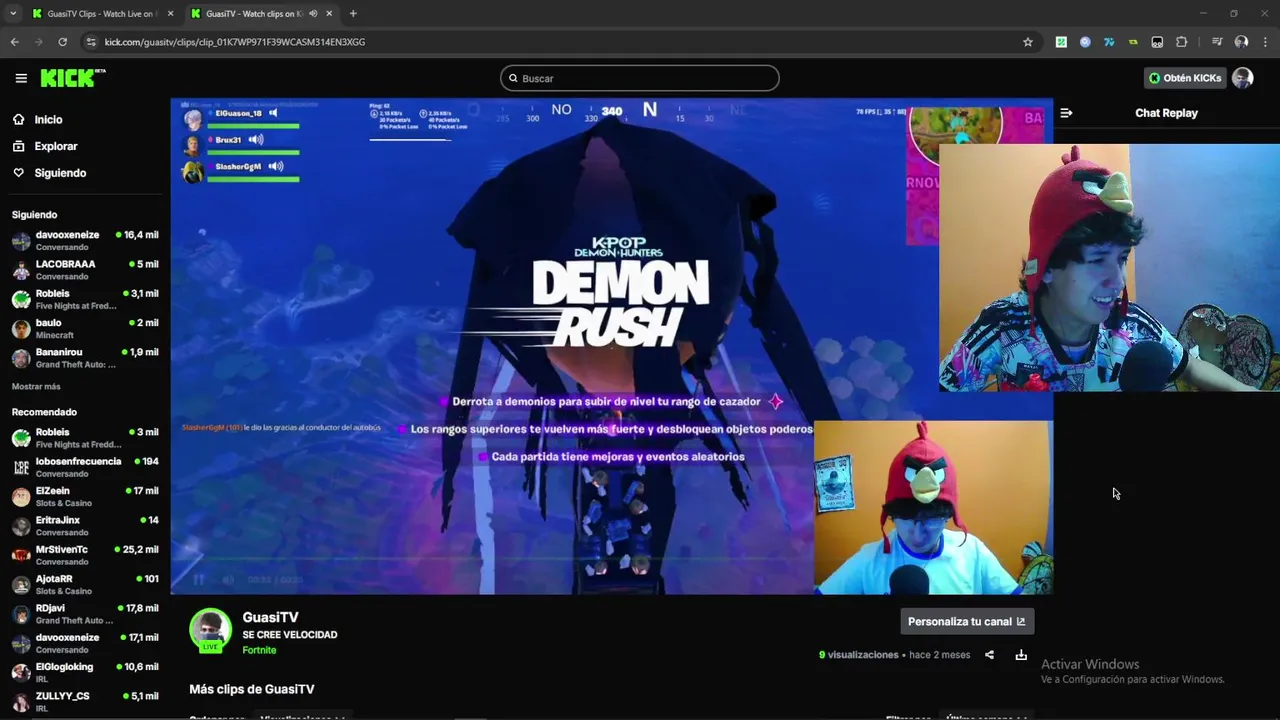Open the GuasiTV channel name link
The height and width of the screenshot is (720, 1280).
pyautogui.click(x=270, y=617)
